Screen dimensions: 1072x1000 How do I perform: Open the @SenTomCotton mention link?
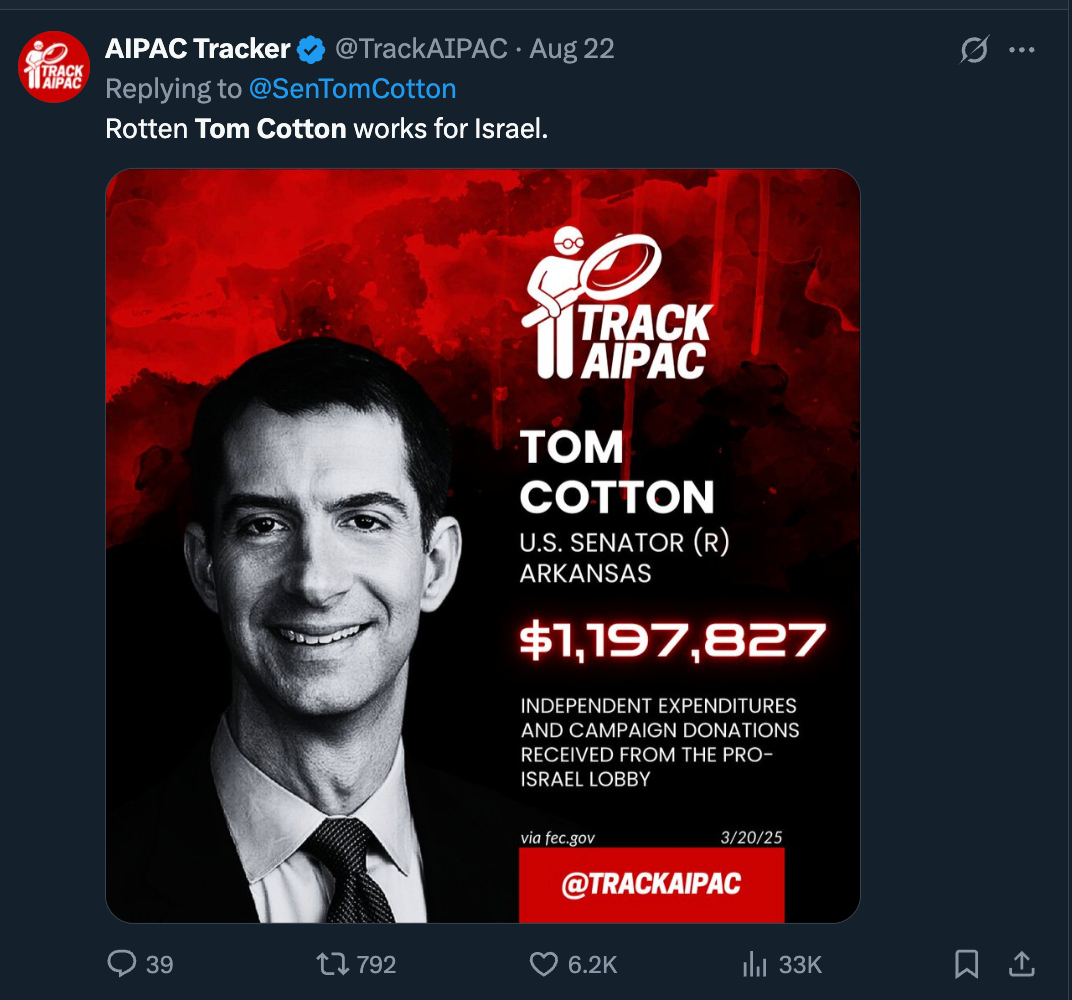coord(352,89)
